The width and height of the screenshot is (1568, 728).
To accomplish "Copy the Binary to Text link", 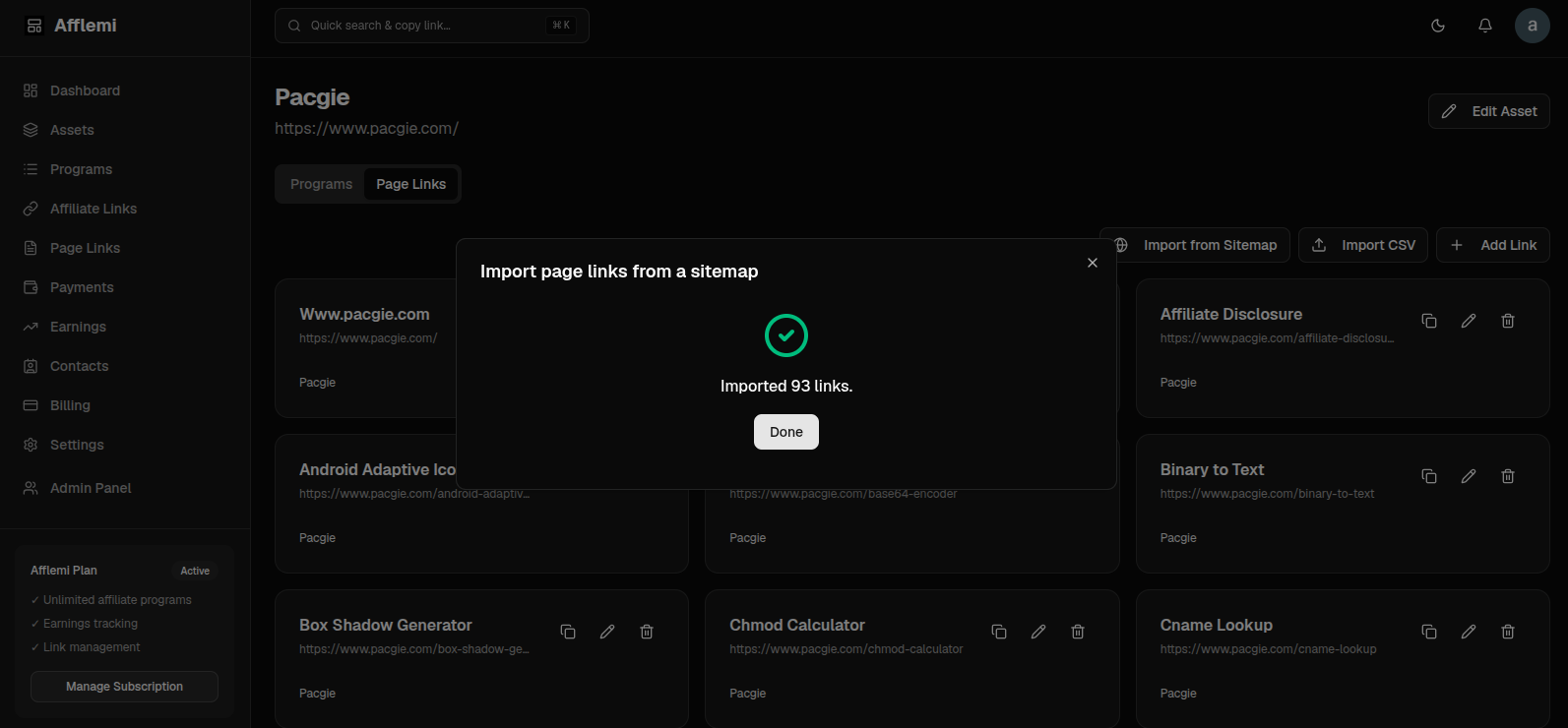I will 1429,476.
